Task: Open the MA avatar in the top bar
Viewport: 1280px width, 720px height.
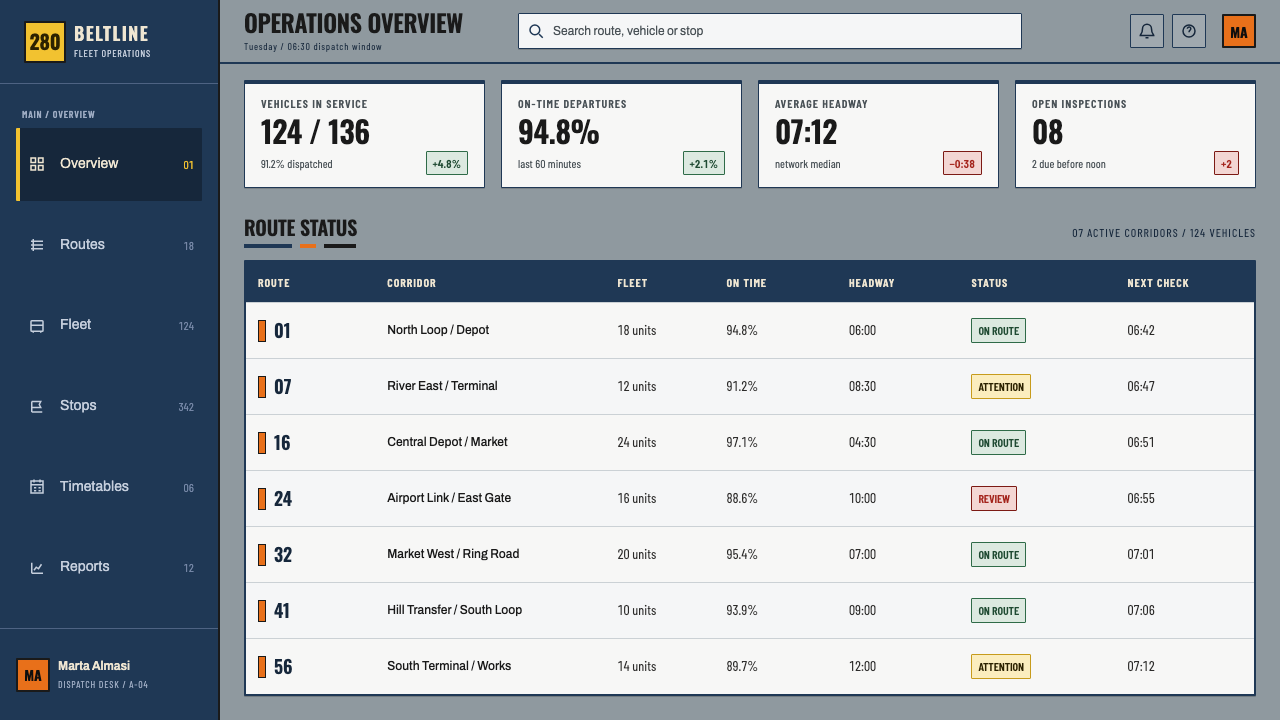Action: coord(1239,31)
